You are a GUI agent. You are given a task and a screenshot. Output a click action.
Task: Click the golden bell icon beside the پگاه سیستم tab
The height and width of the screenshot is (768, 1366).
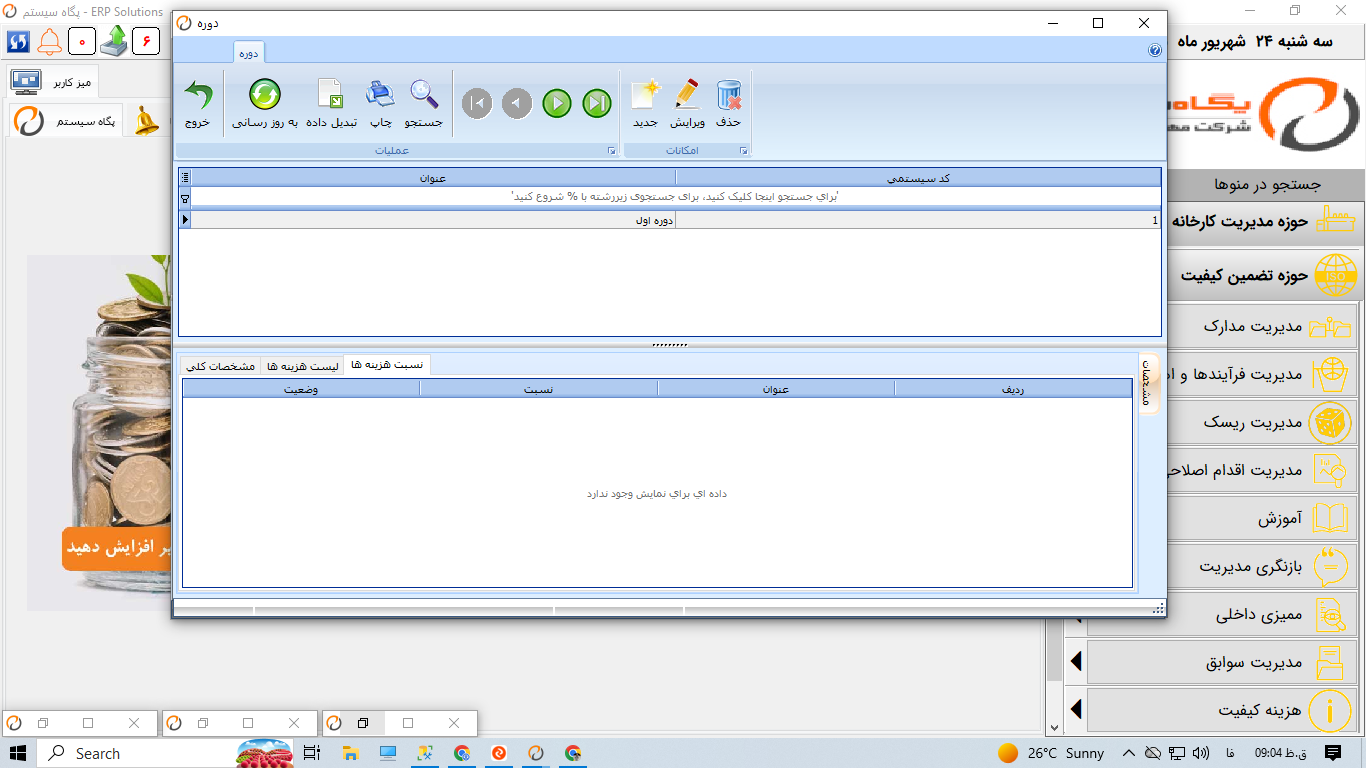click(146, 121)
